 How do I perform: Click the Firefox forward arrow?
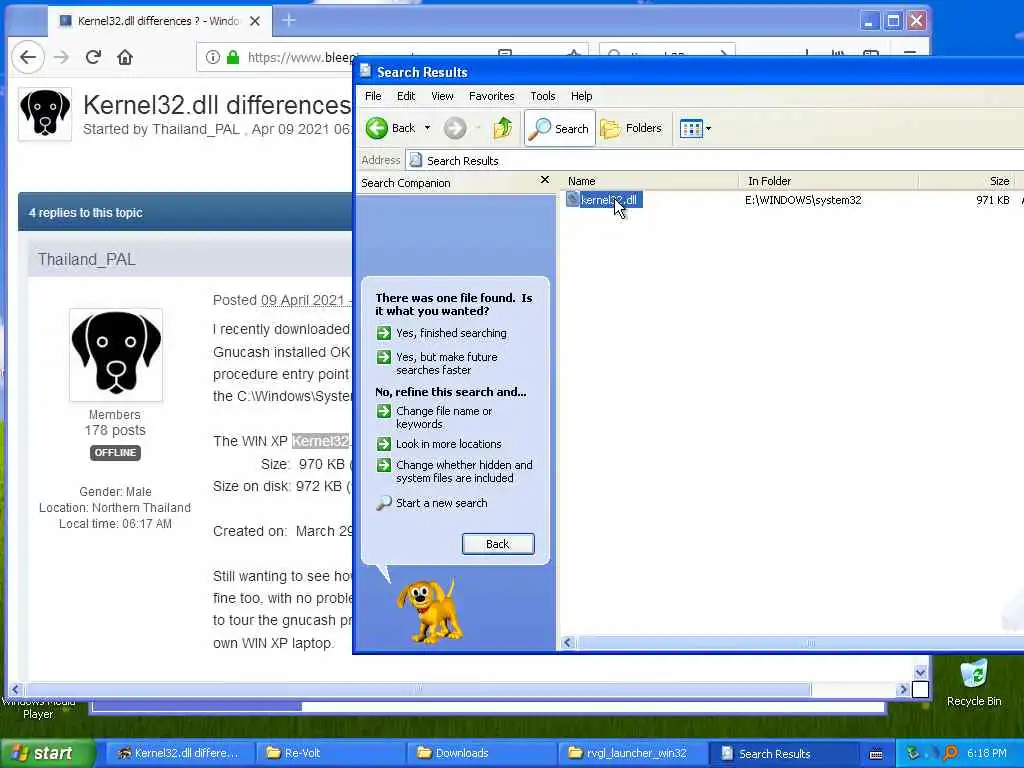tap(61, 57)
